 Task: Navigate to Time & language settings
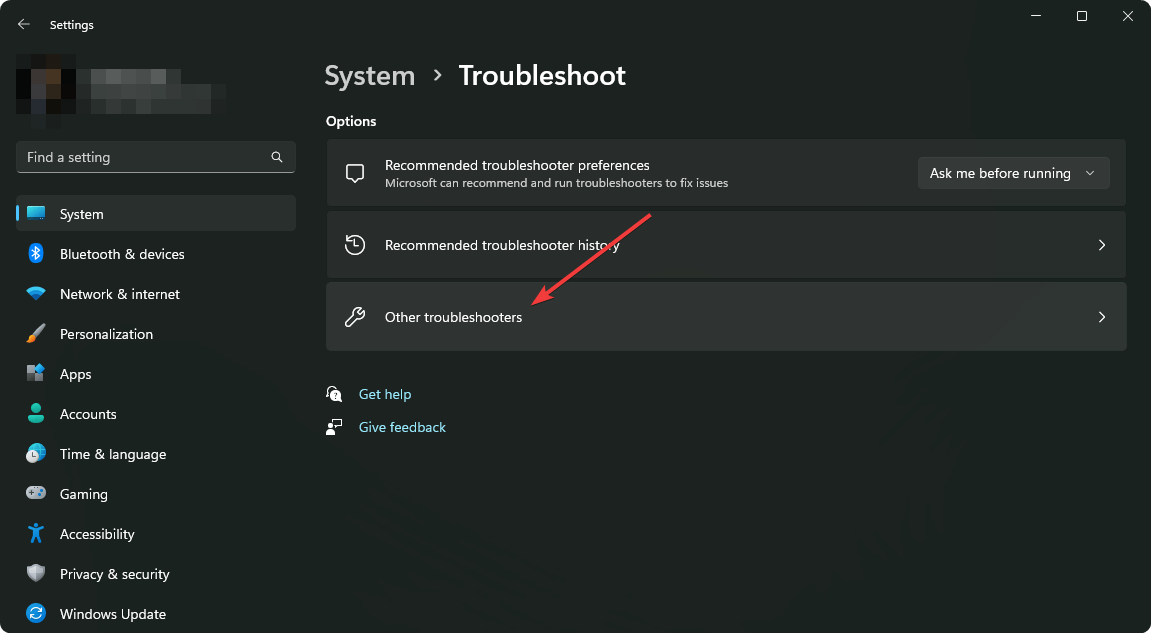tap(112, 454)
